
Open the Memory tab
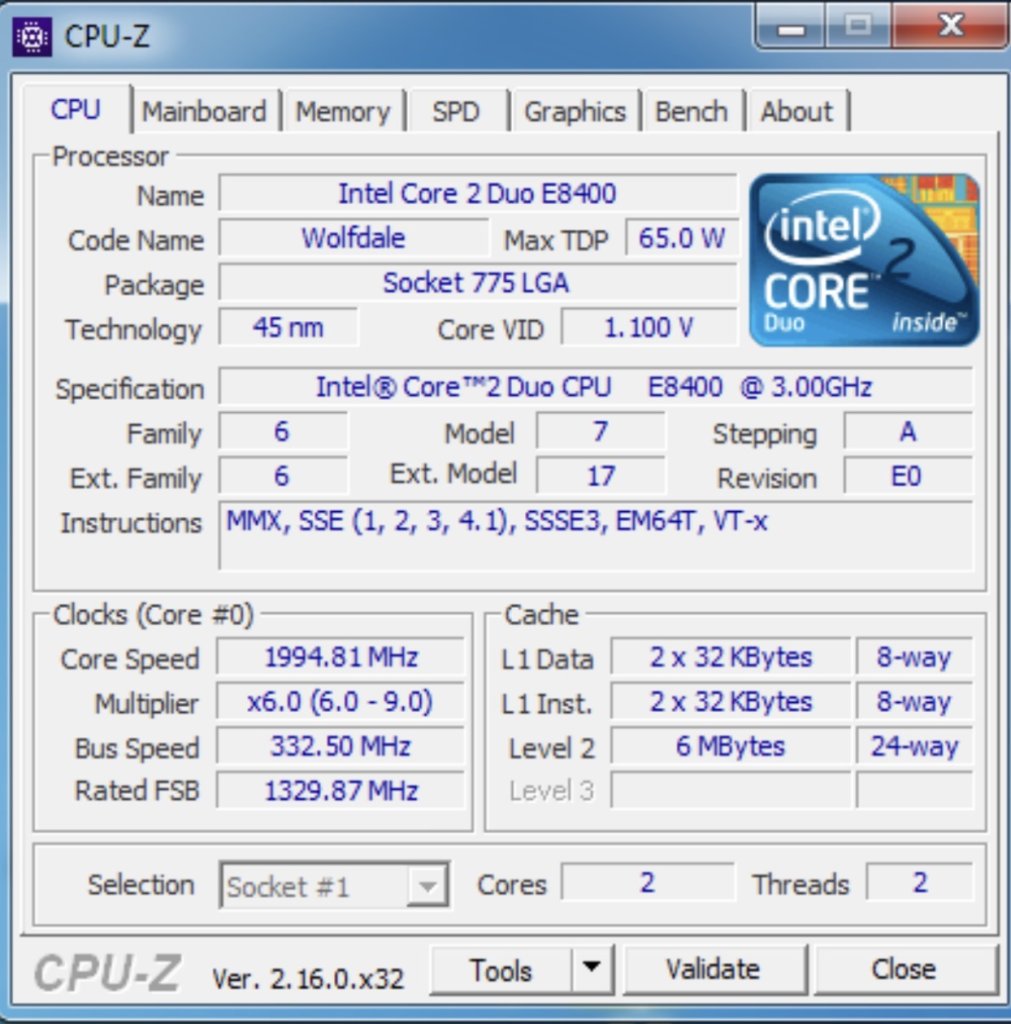(343, 112)
